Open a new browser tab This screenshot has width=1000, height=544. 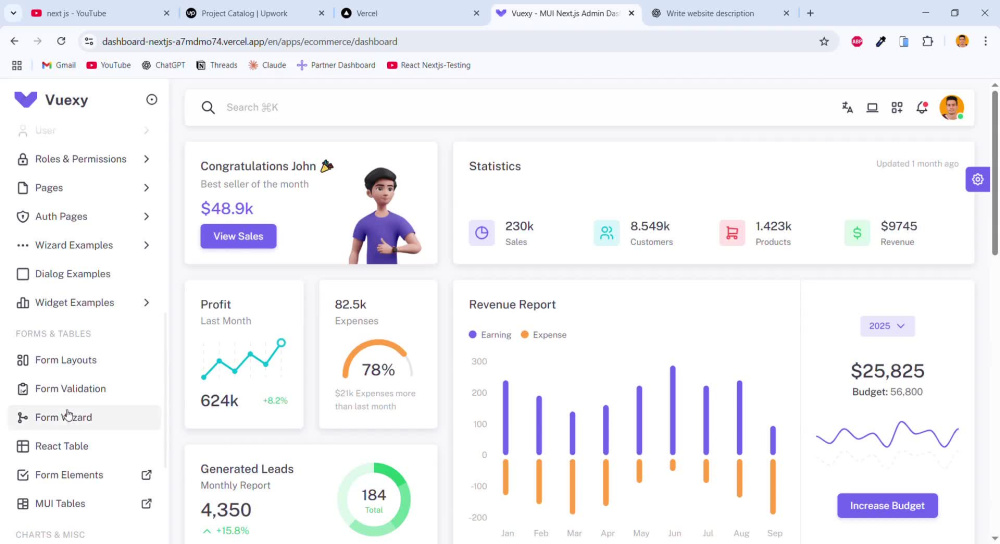(810, 13)
